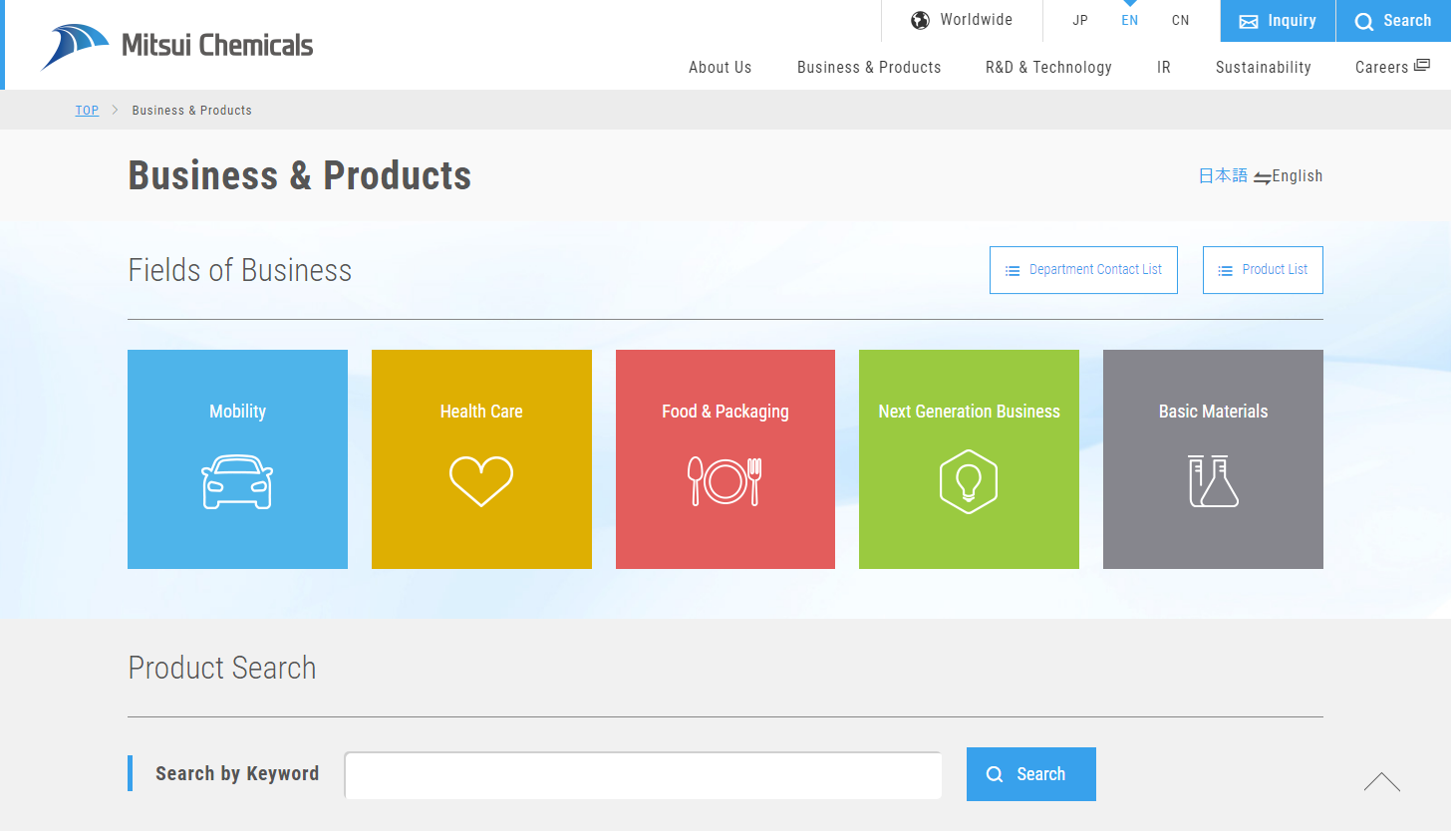Open the IR menu
The image size is (1451, 840).
pos(1164,67)
